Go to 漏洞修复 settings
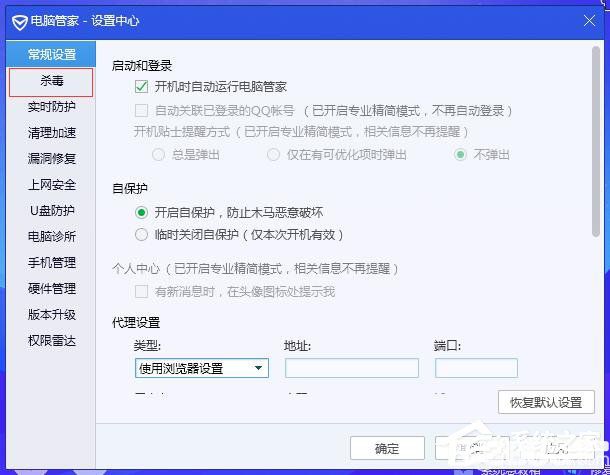 [51, 159]
